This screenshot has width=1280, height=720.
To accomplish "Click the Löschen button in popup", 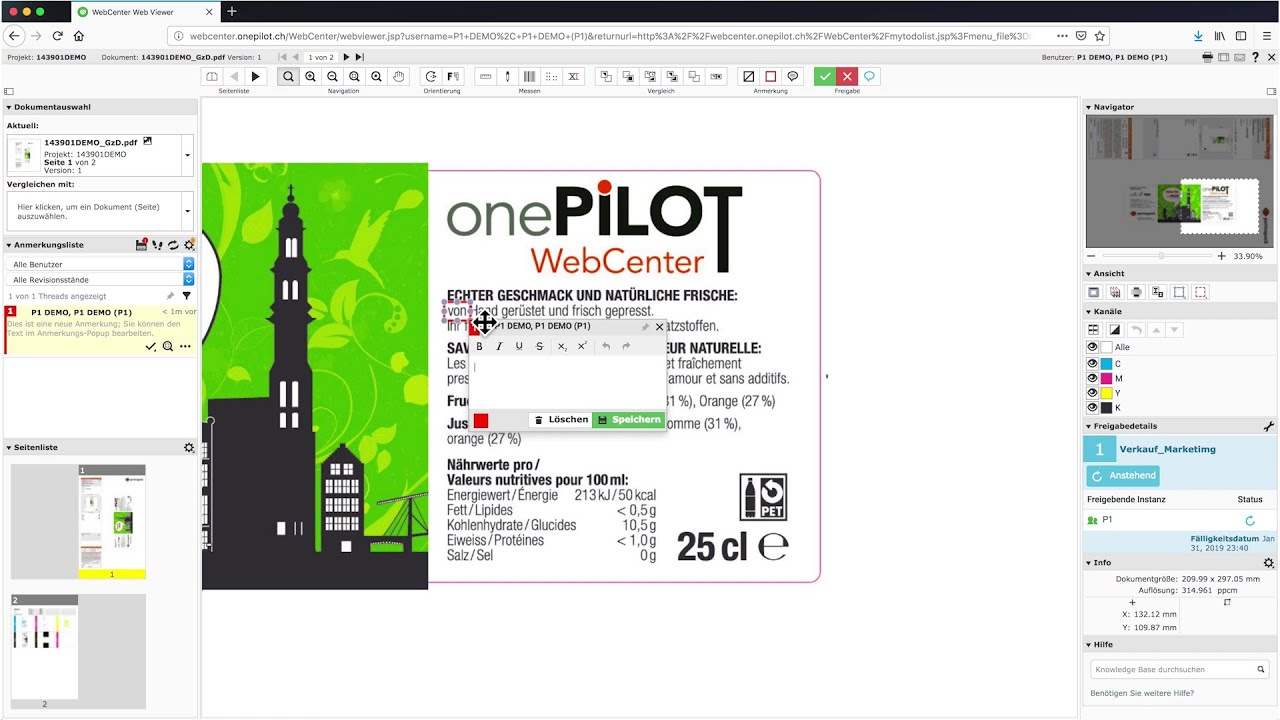I will pos(561,420).
